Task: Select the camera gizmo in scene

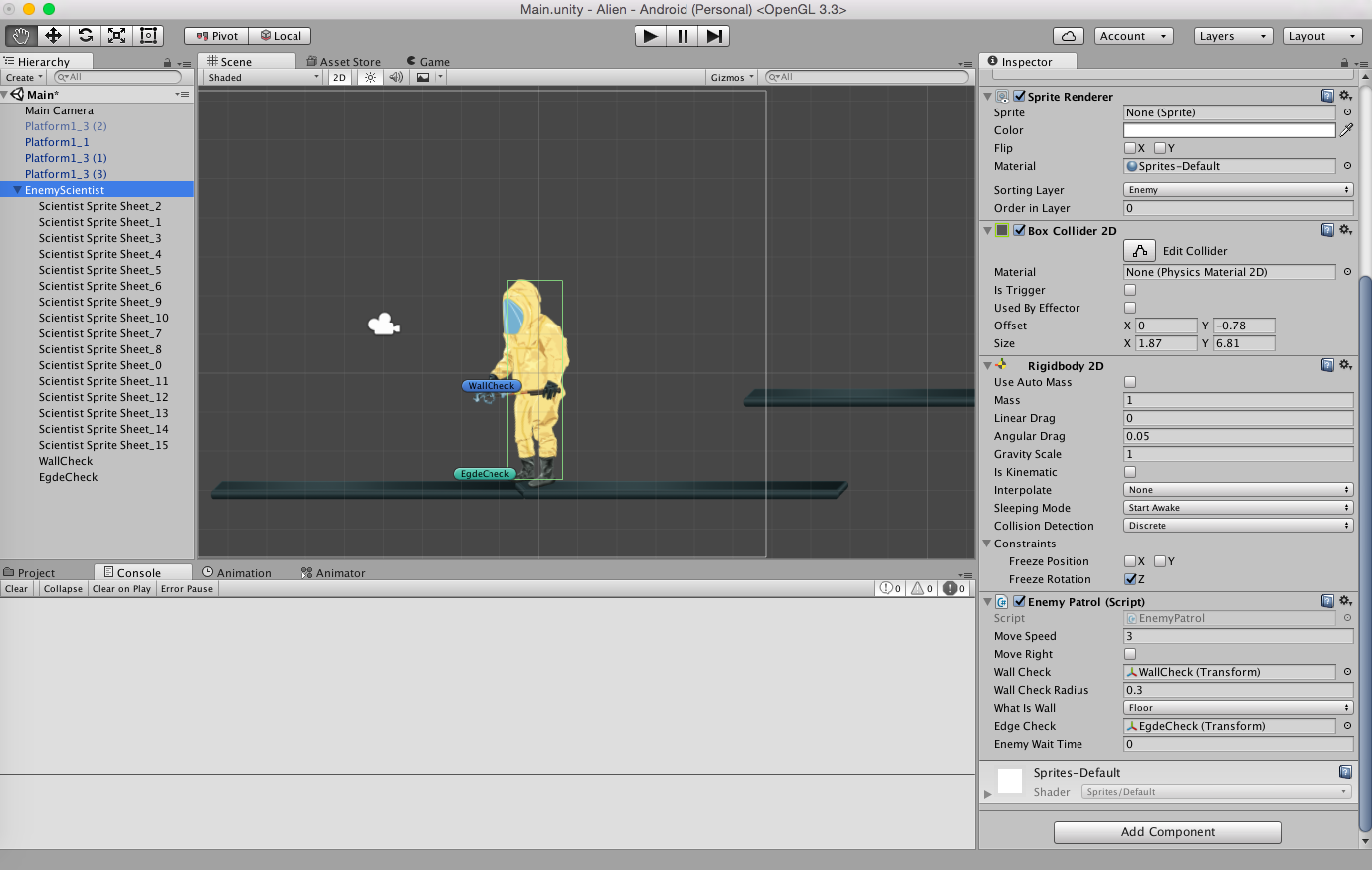Action: (384, 325)
